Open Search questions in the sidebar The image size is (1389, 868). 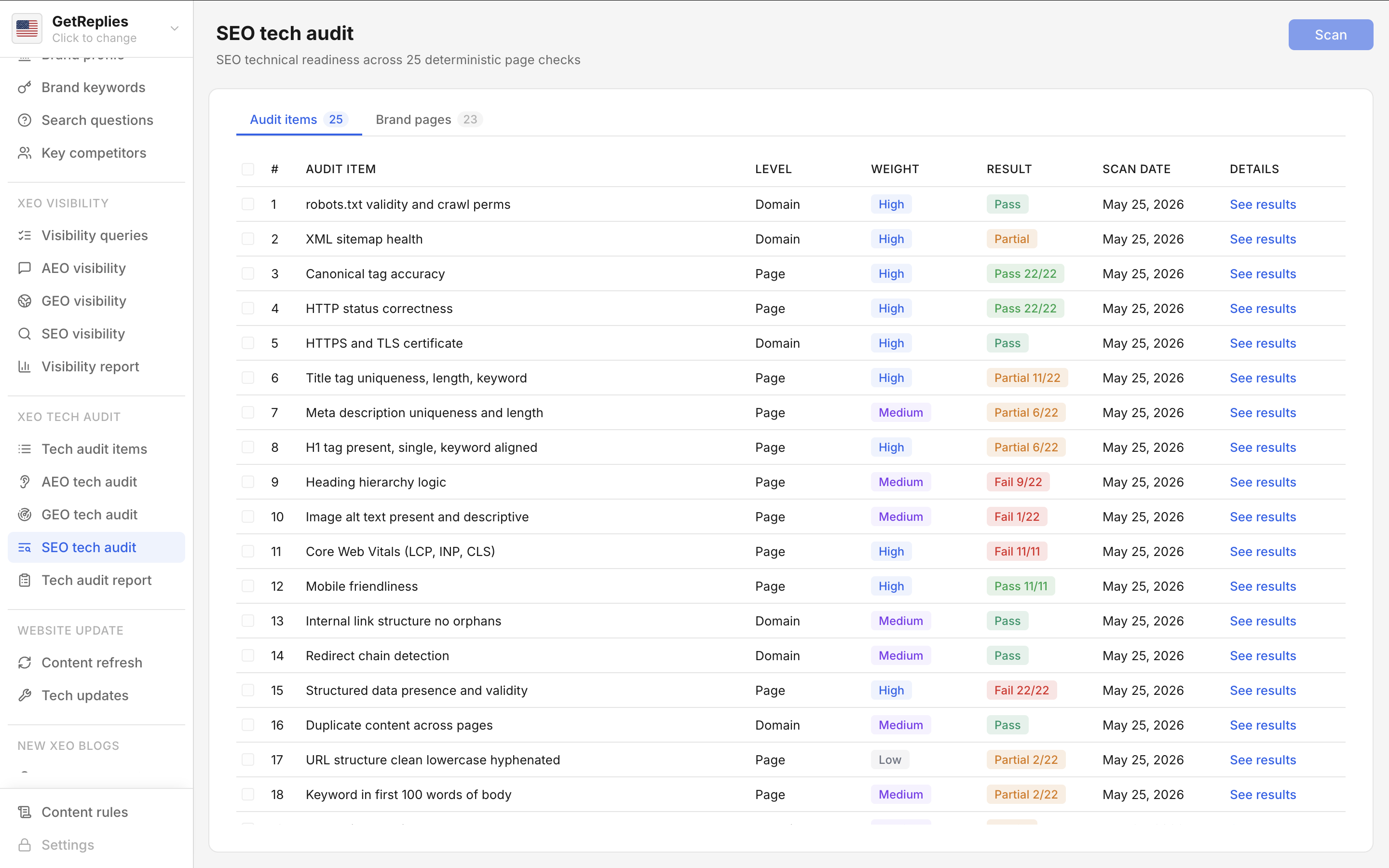coord(96,120)
